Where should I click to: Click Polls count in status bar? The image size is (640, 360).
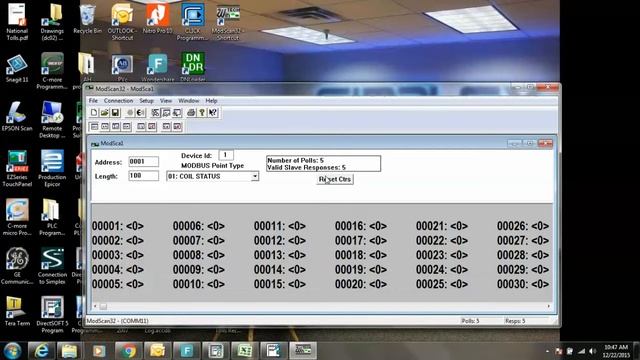[x=470, y=321]
